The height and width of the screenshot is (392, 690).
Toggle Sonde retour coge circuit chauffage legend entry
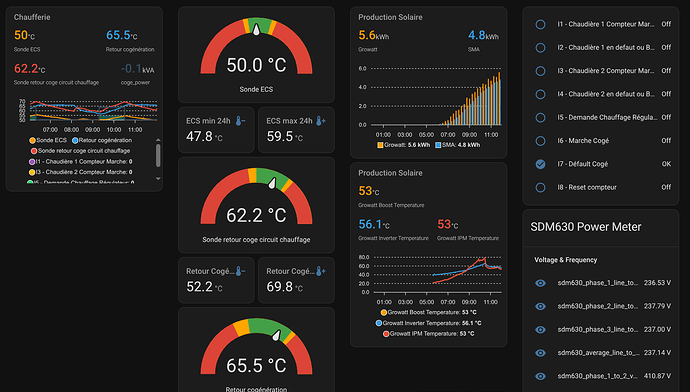point(80,151)
